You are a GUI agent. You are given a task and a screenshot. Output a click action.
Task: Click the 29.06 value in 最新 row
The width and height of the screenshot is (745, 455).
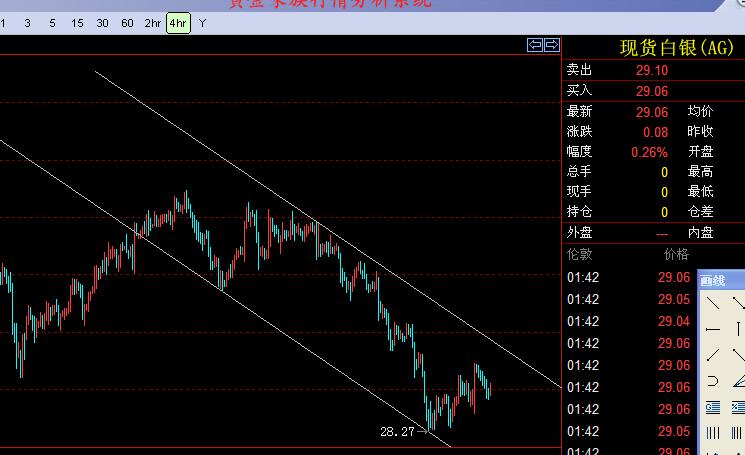(x=652, y=112)
